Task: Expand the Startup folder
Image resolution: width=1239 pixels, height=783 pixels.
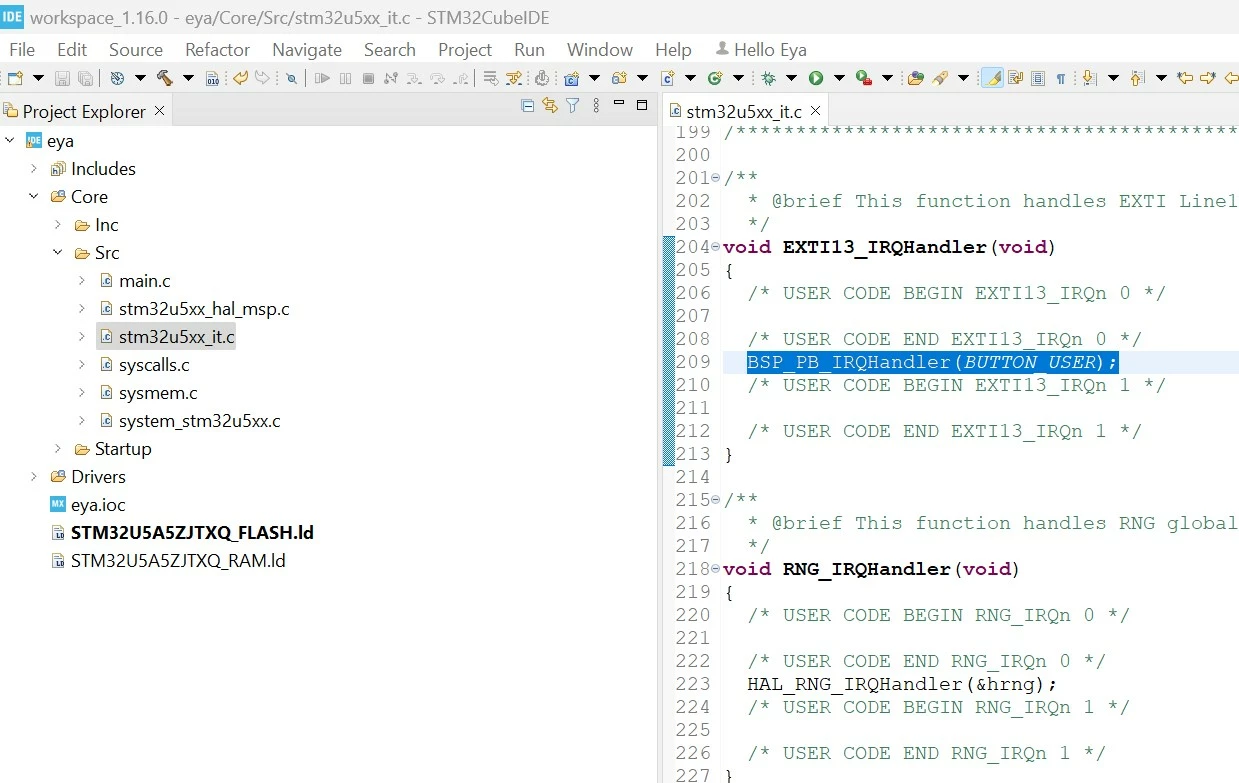Action: coord(58,449)
